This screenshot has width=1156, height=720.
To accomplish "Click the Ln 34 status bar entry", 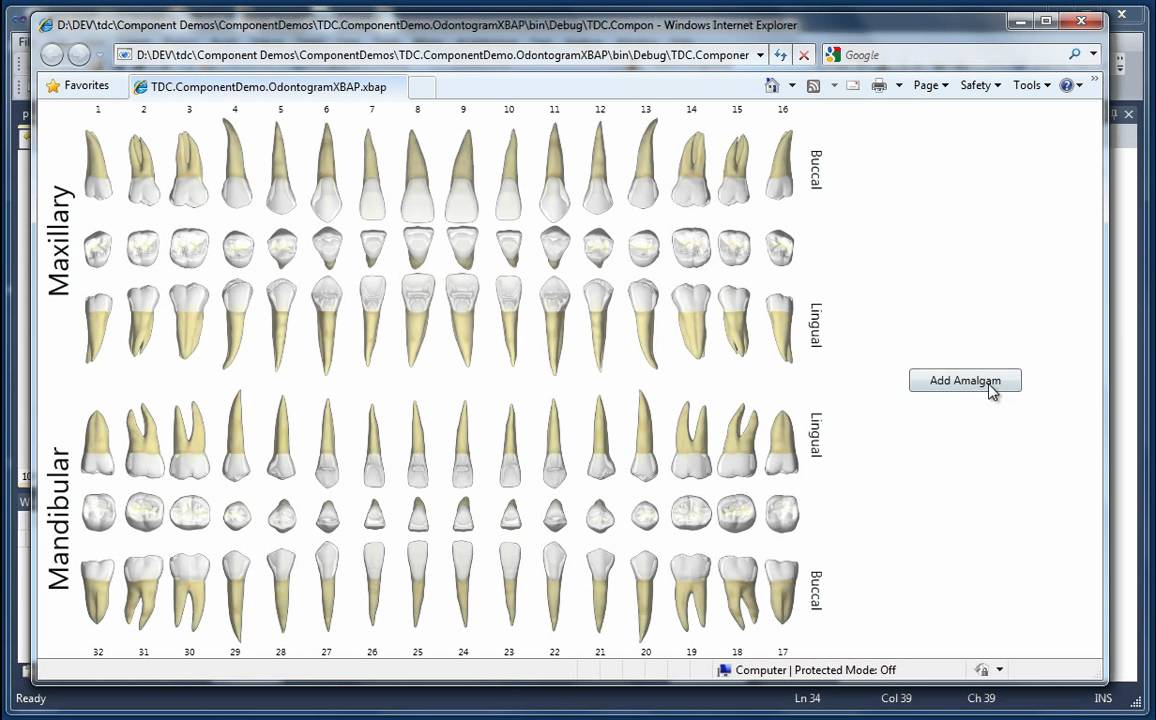I will point(807,699).
